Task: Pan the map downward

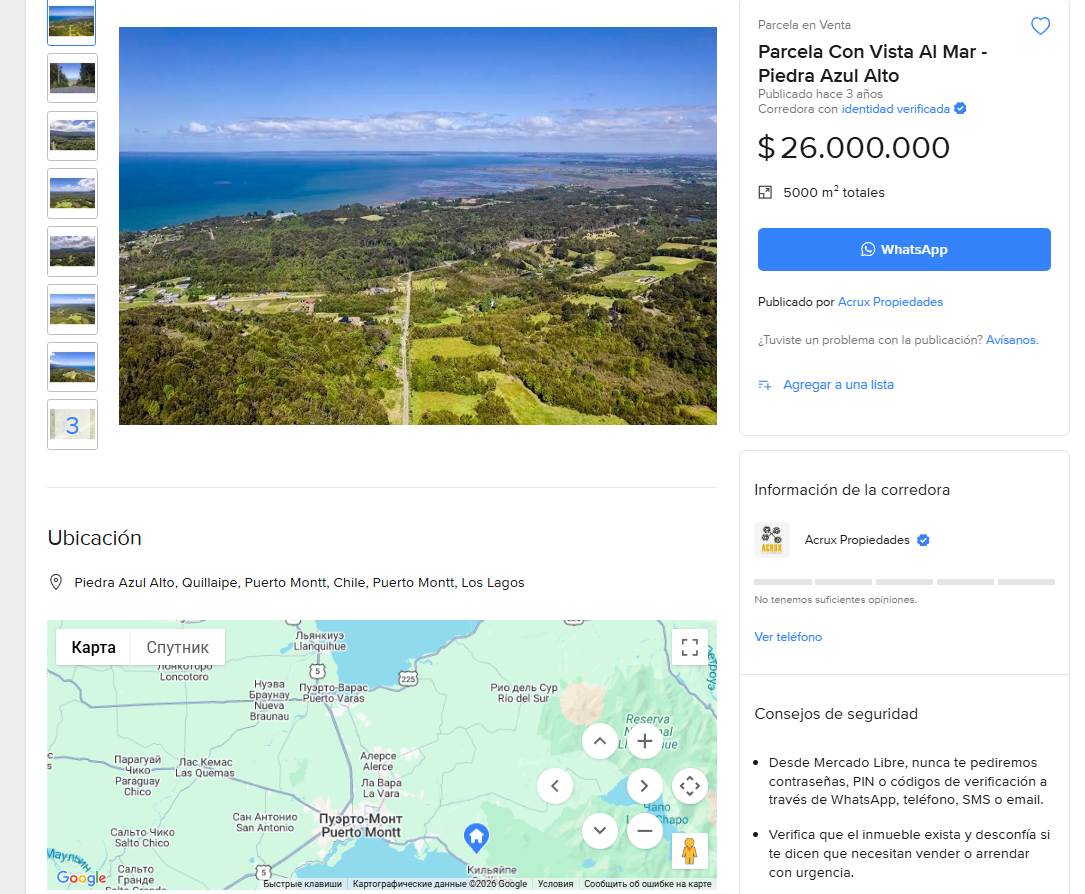Action: click(x=600, y=830)
